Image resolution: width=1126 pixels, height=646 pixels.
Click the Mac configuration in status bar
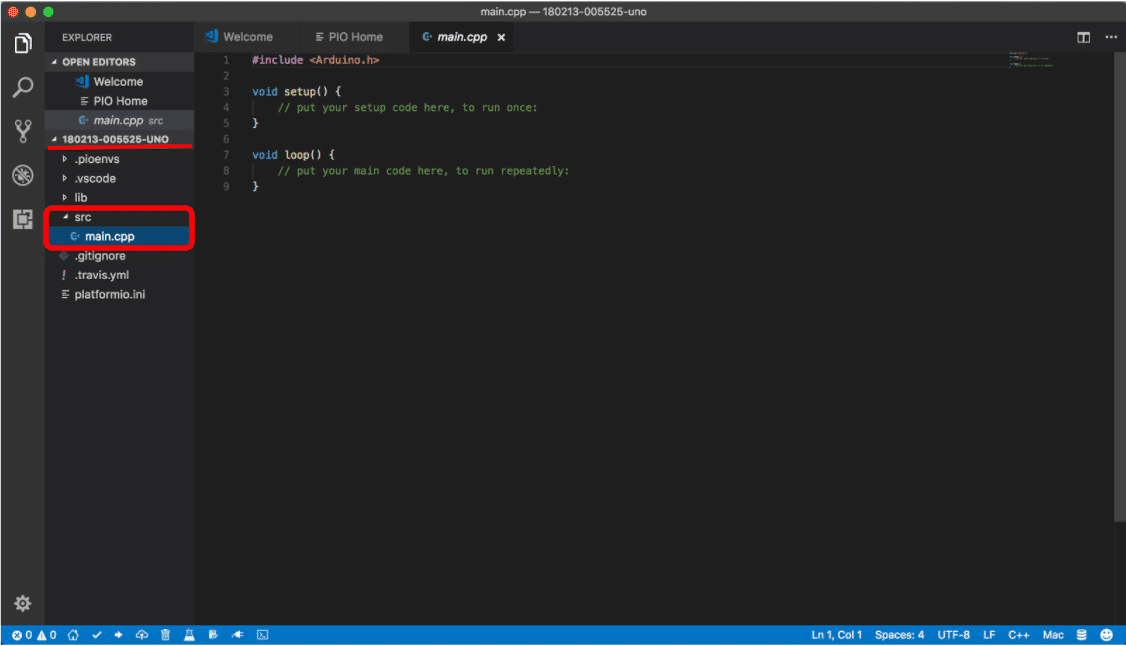(x=1053, y=635)
